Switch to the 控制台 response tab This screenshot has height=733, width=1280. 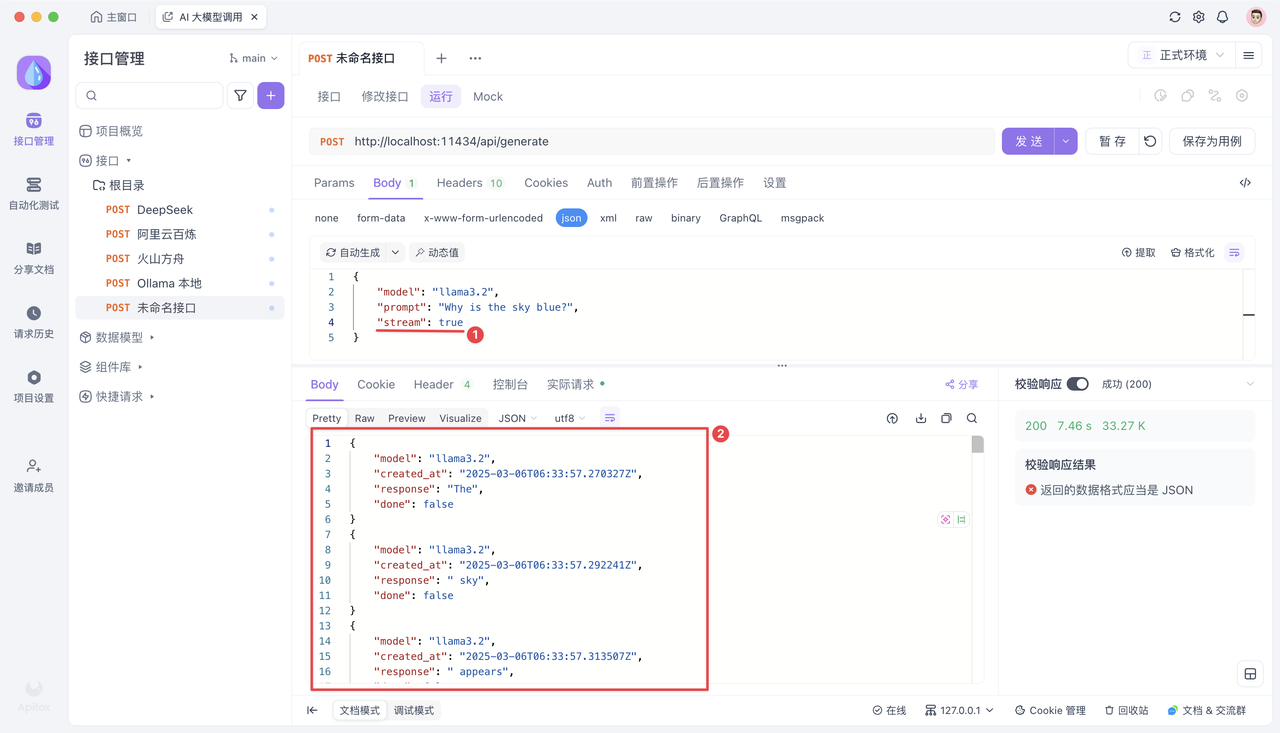[x=510, y=384]
